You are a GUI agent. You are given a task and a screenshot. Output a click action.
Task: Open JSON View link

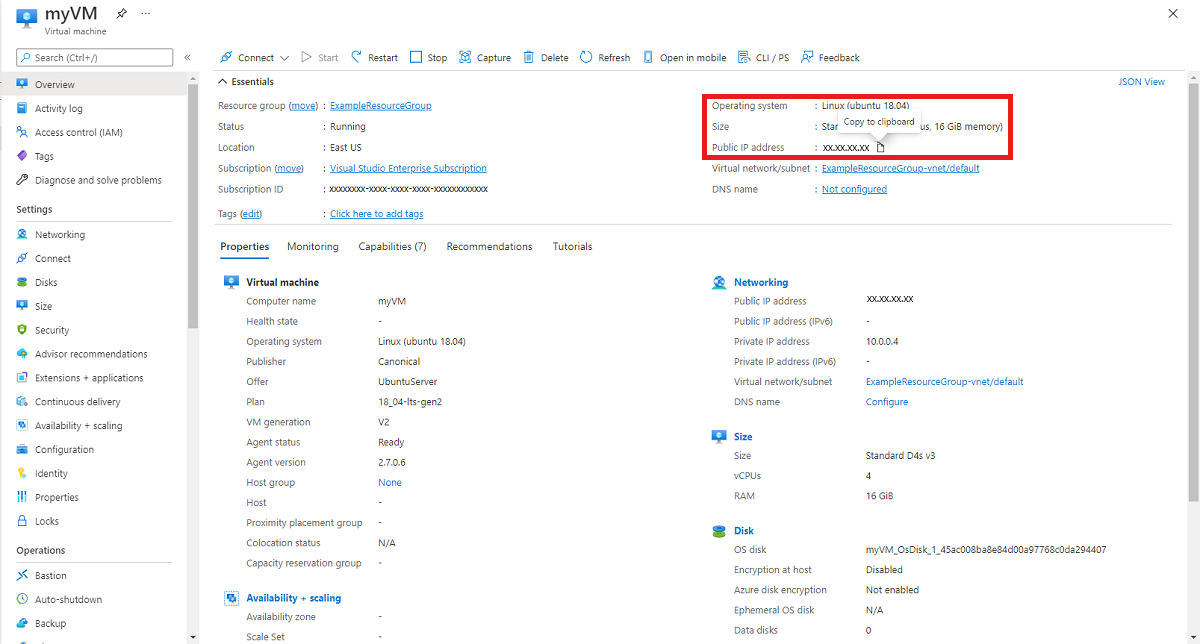pyautogui.click(x=1141, y=82)
